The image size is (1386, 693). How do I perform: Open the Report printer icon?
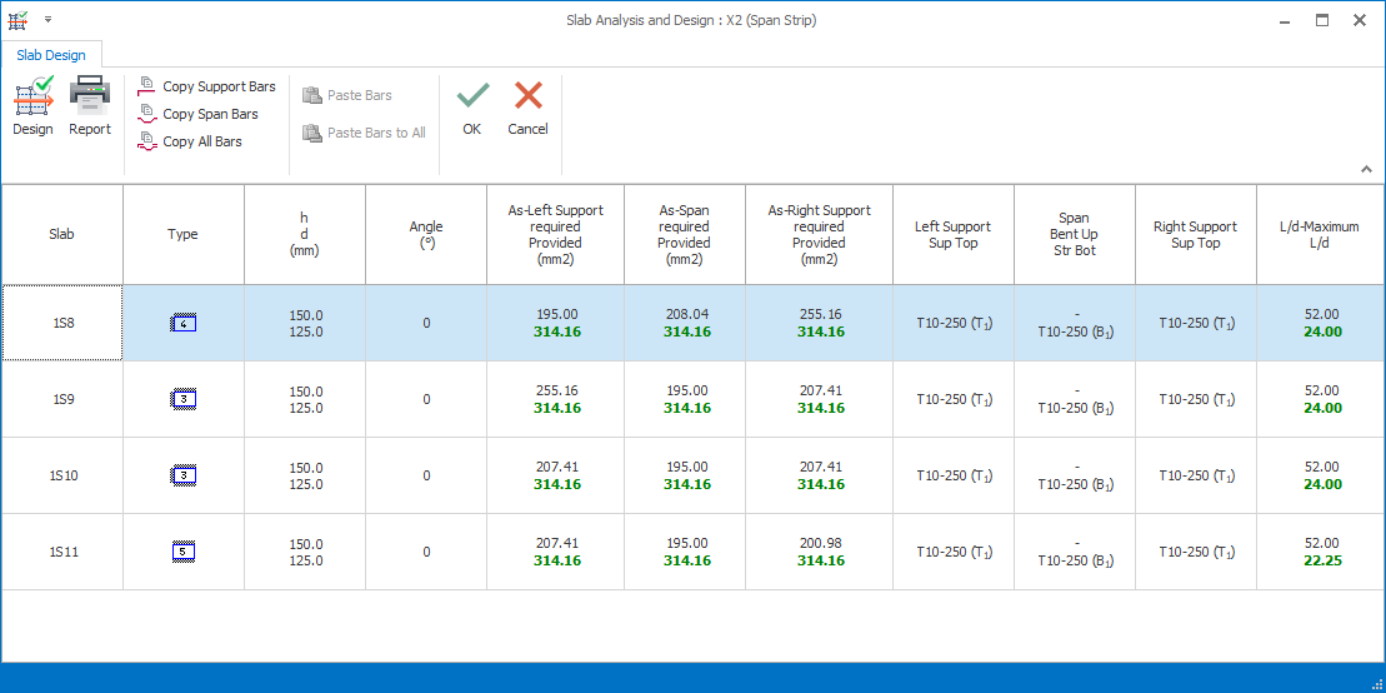tap(89, 106)
